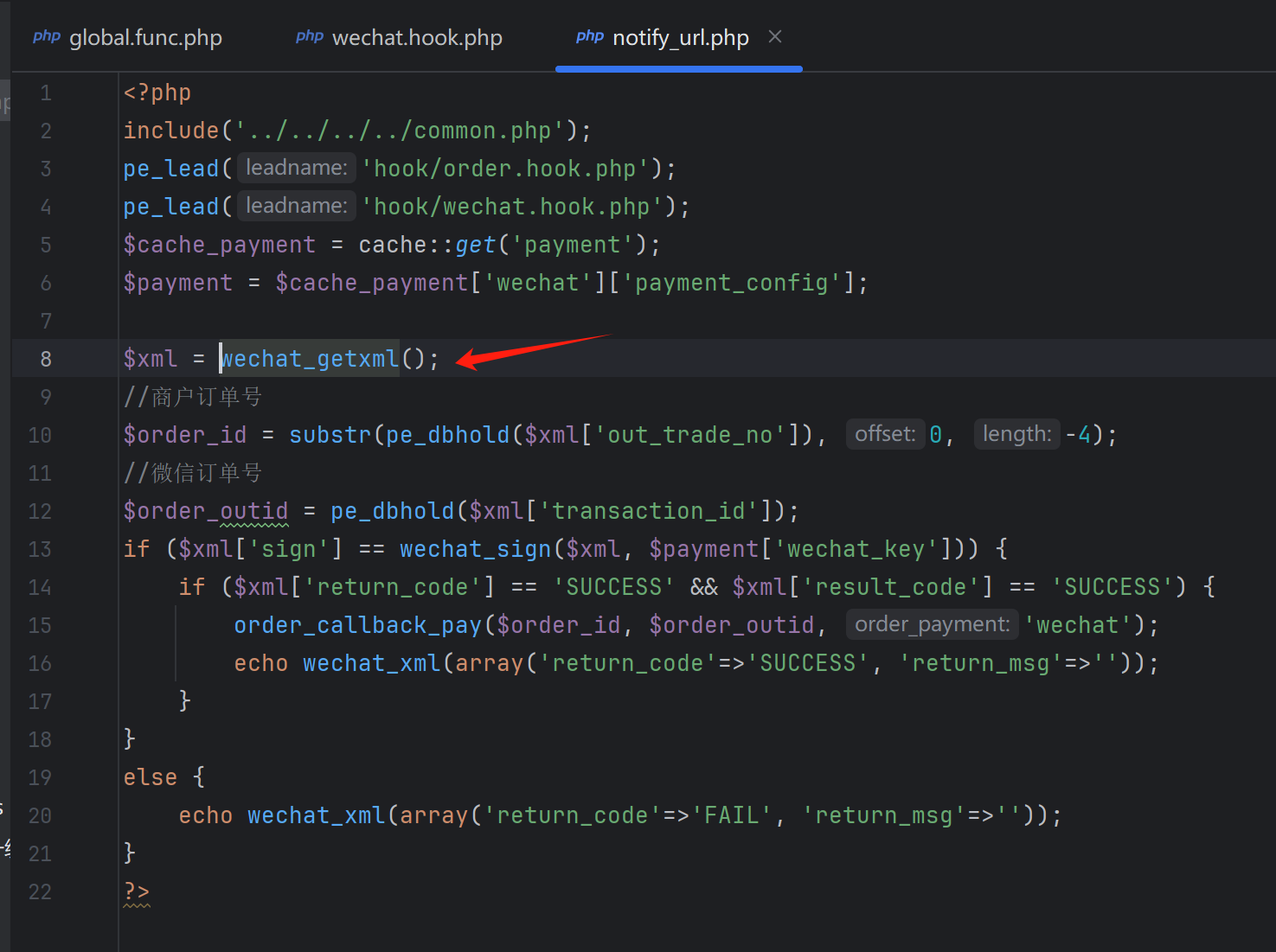This screenshot has width=1276, height=952.
Task: Click the order_payment parameter hint
Action: click(932, 624)
